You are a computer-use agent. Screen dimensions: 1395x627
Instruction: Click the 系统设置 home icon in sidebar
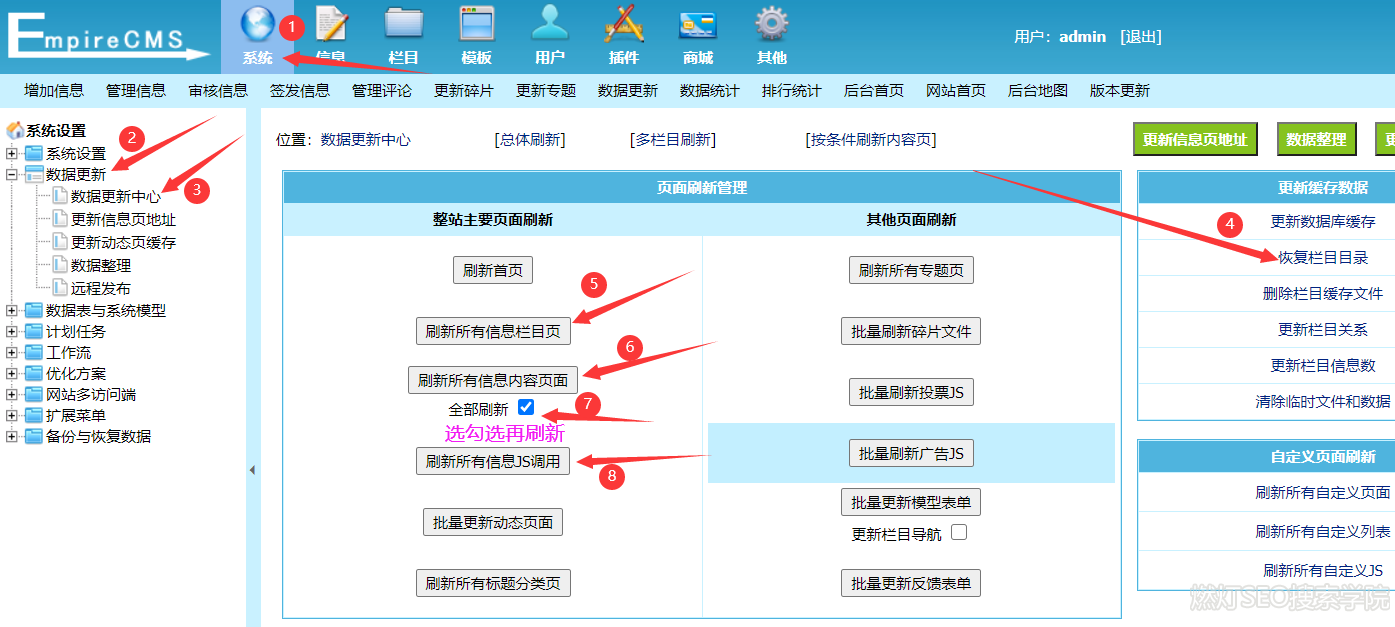(x=15, y=130)
